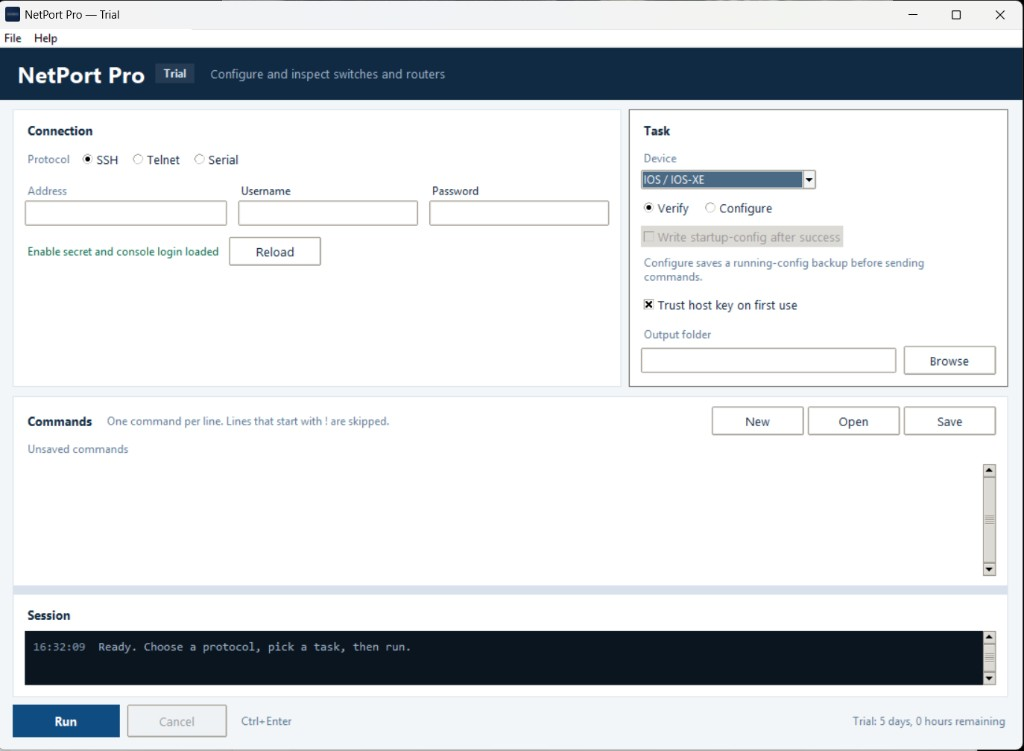Click the Ctrl+Enter shortcut hint
The image size is (1024, 751).
tap(266, 721)
